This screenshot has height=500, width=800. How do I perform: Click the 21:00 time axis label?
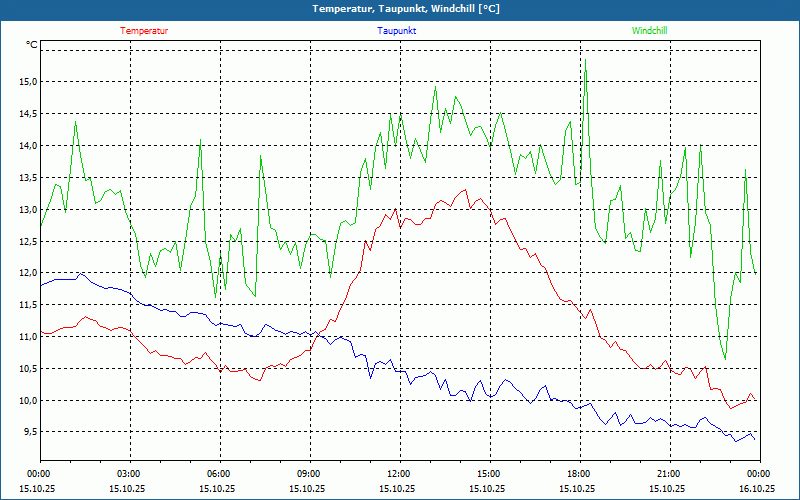tap(669, 474)
